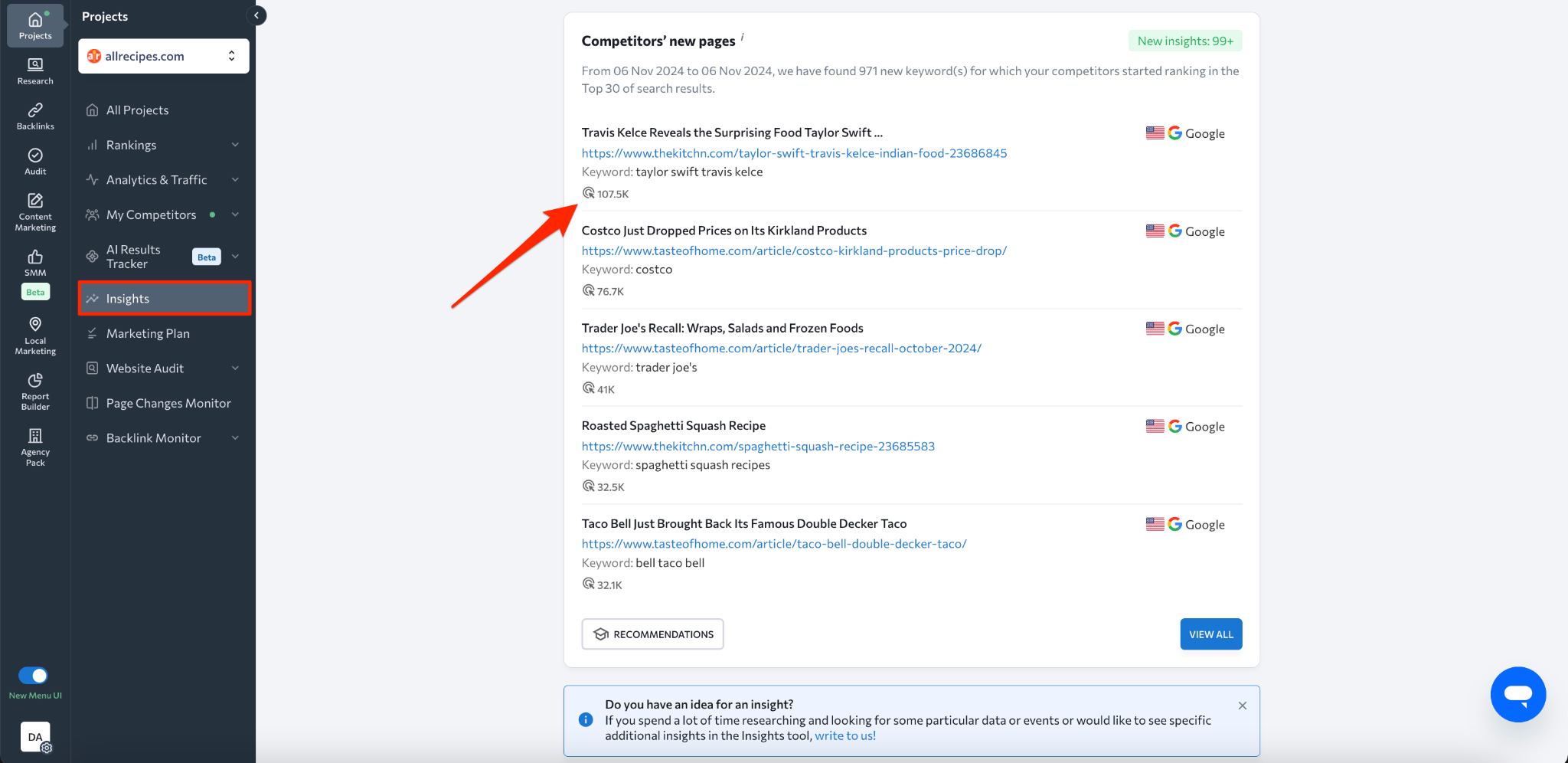
Task: Click US flag in the Roasted Spaghetti Squash row
Action: click(x=1155, y=426)
